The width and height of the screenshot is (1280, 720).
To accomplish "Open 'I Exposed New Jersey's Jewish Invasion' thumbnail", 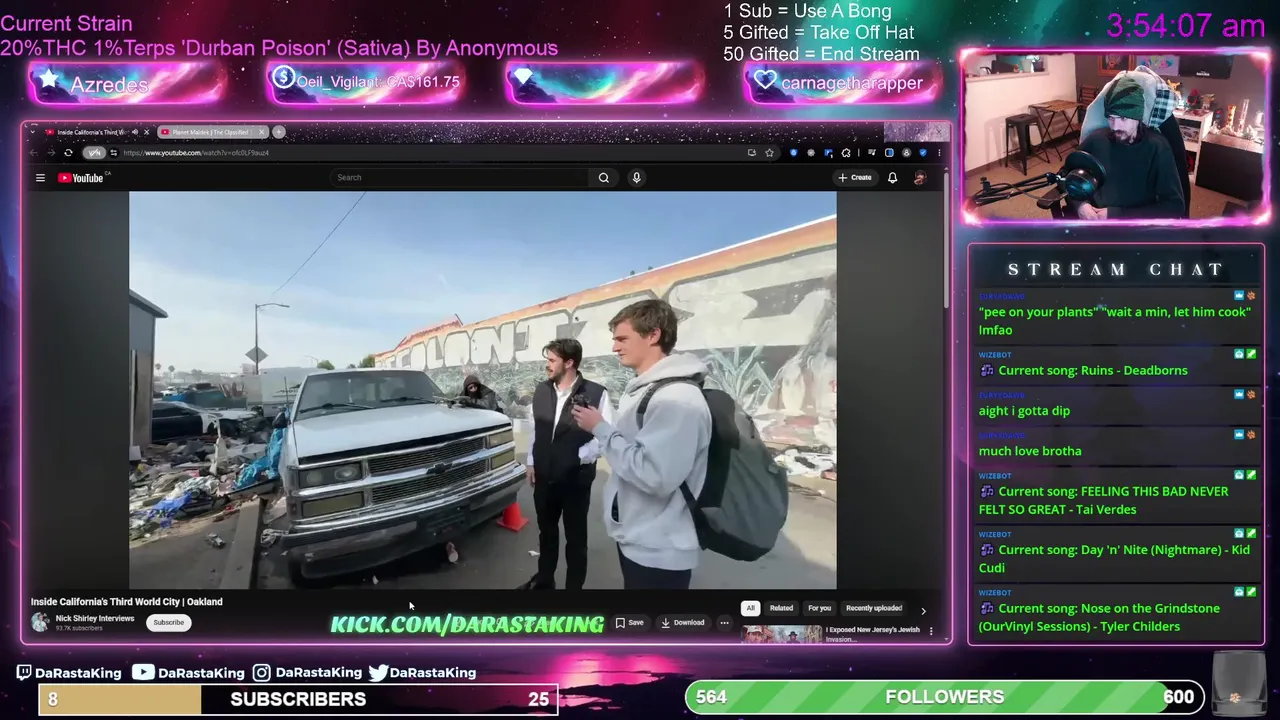I will click(x=782, y=634).
